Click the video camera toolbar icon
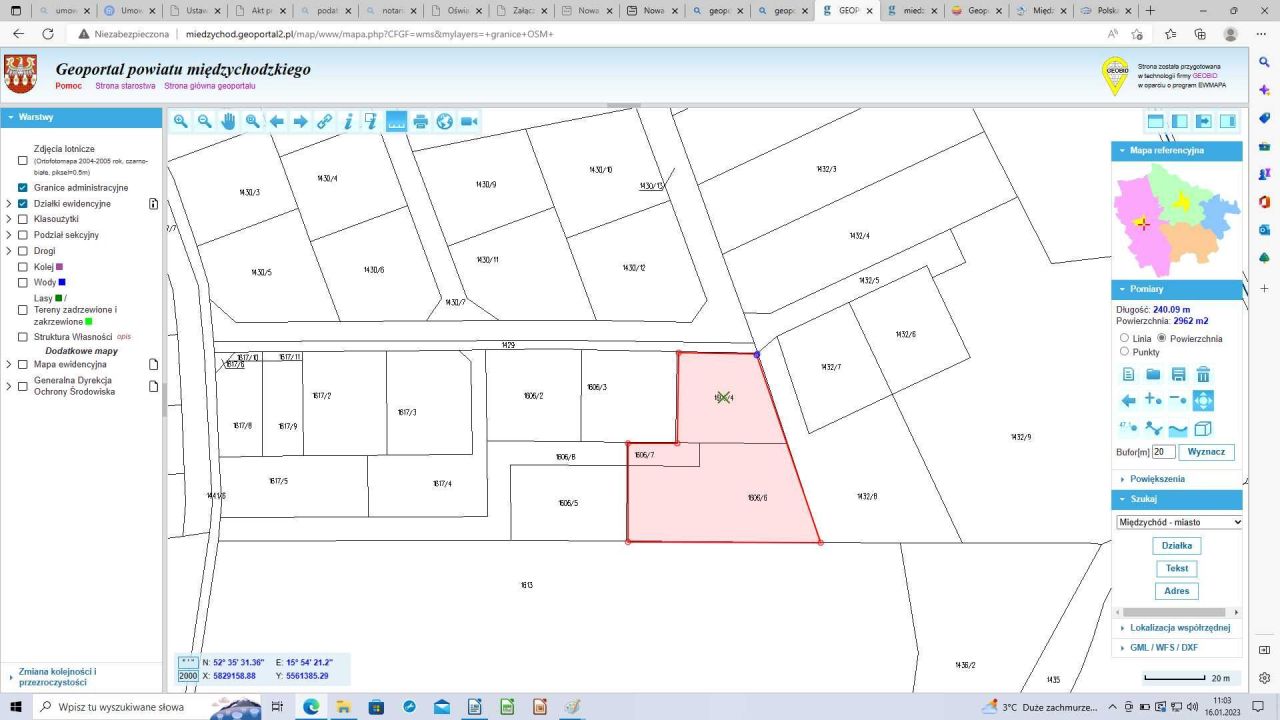 click(x=469, y=121)
